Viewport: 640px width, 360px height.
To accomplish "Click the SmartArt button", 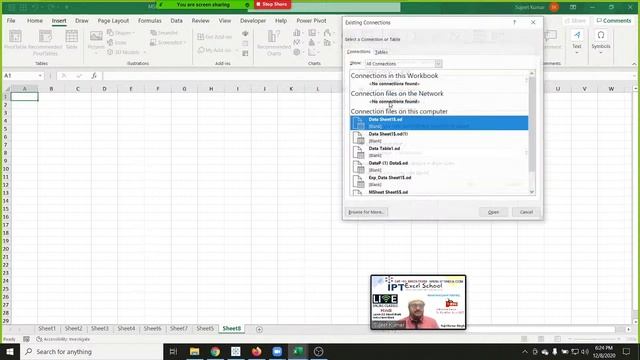I will coord(164,33).
